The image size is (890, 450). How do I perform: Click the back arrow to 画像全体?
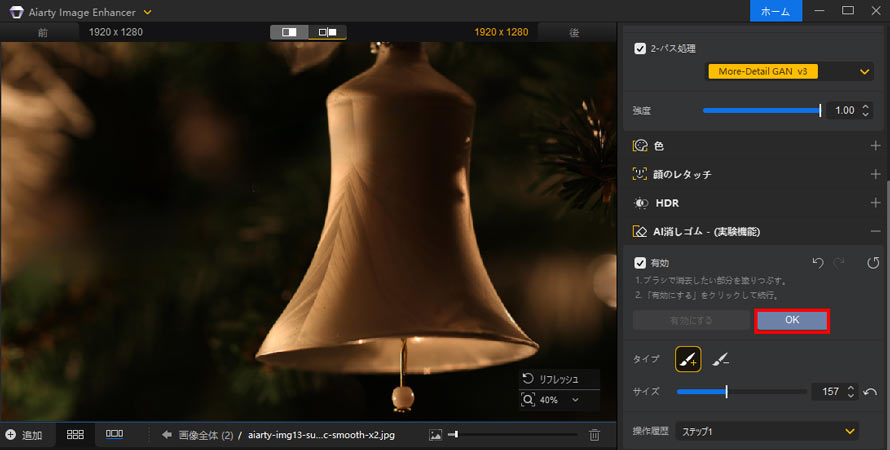(166, 435)
